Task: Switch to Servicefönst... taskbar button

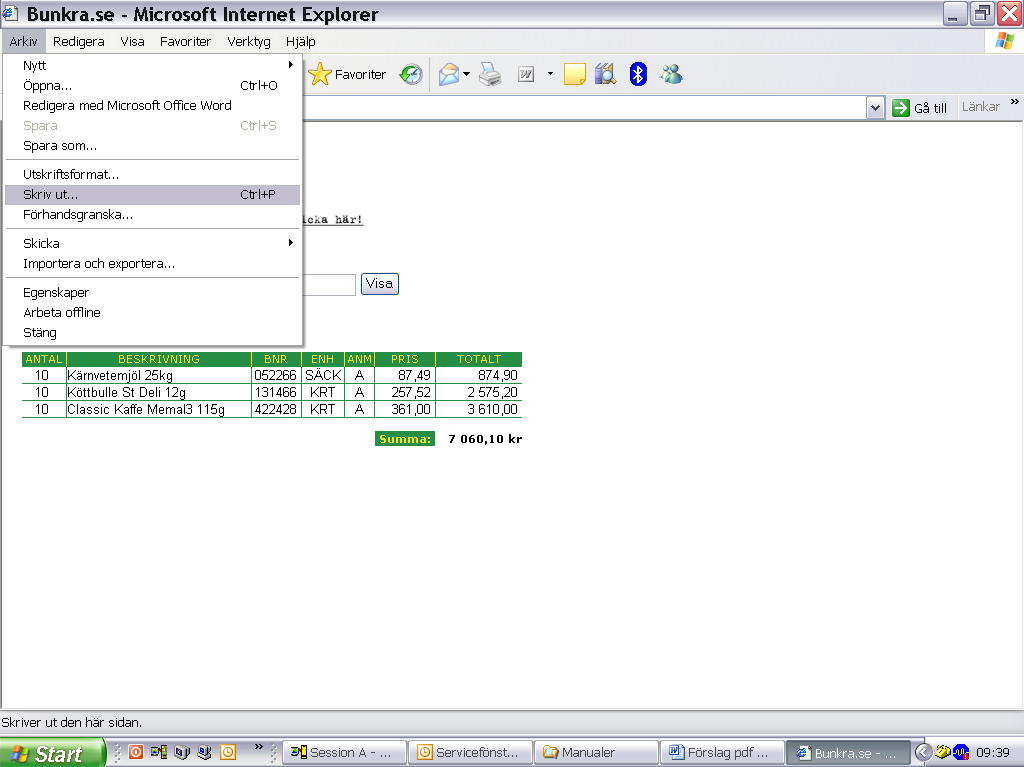Action: click(472, 753)
